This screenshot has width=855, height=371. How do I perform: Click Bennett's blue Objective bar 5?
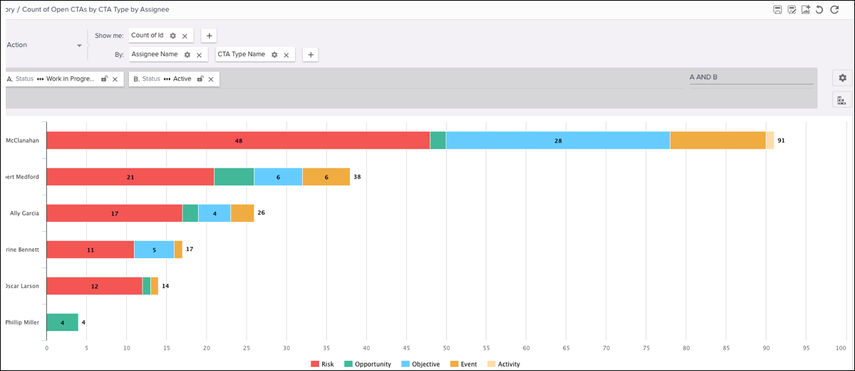(154, 249)
